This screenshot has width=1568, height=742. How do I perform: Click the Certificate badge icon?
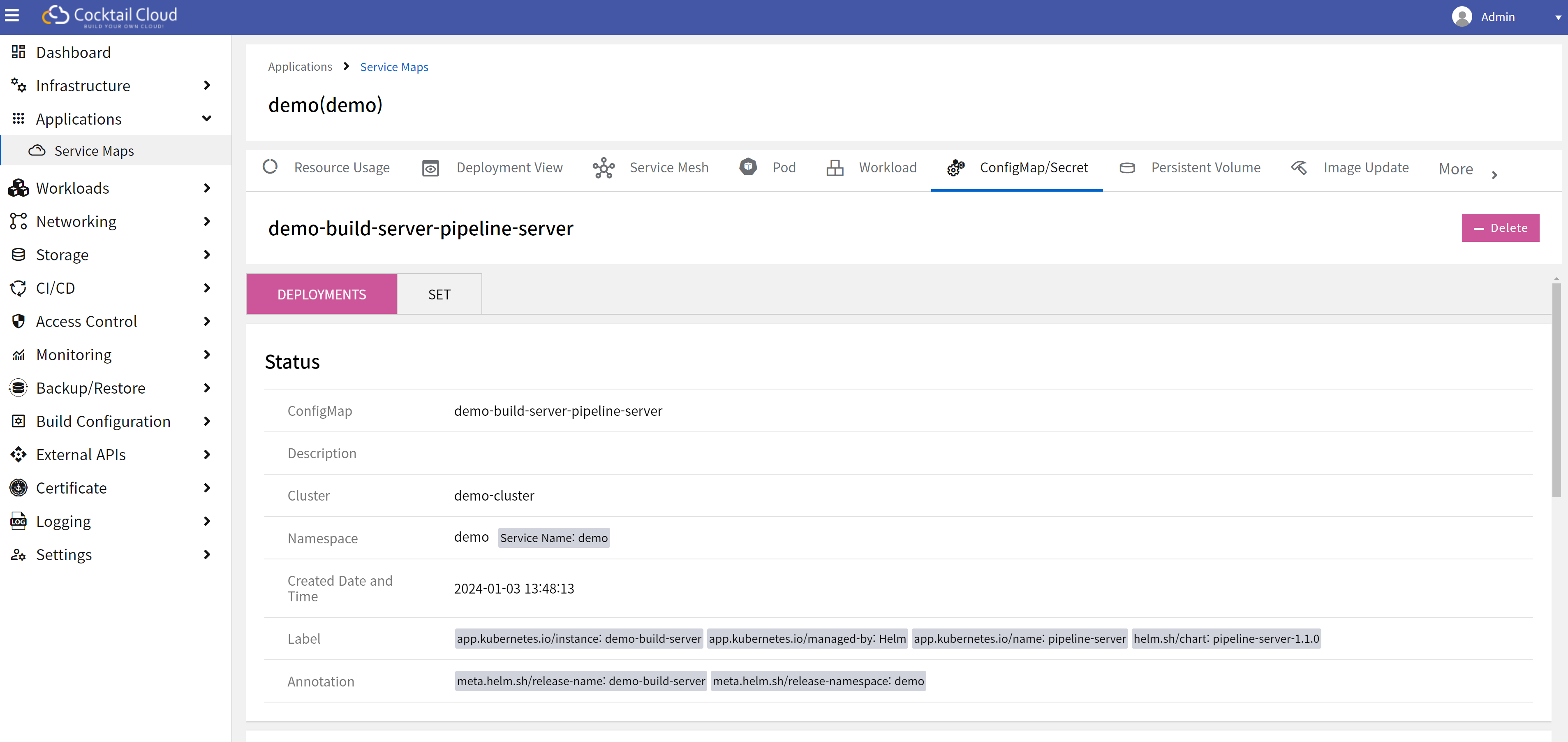18,488
